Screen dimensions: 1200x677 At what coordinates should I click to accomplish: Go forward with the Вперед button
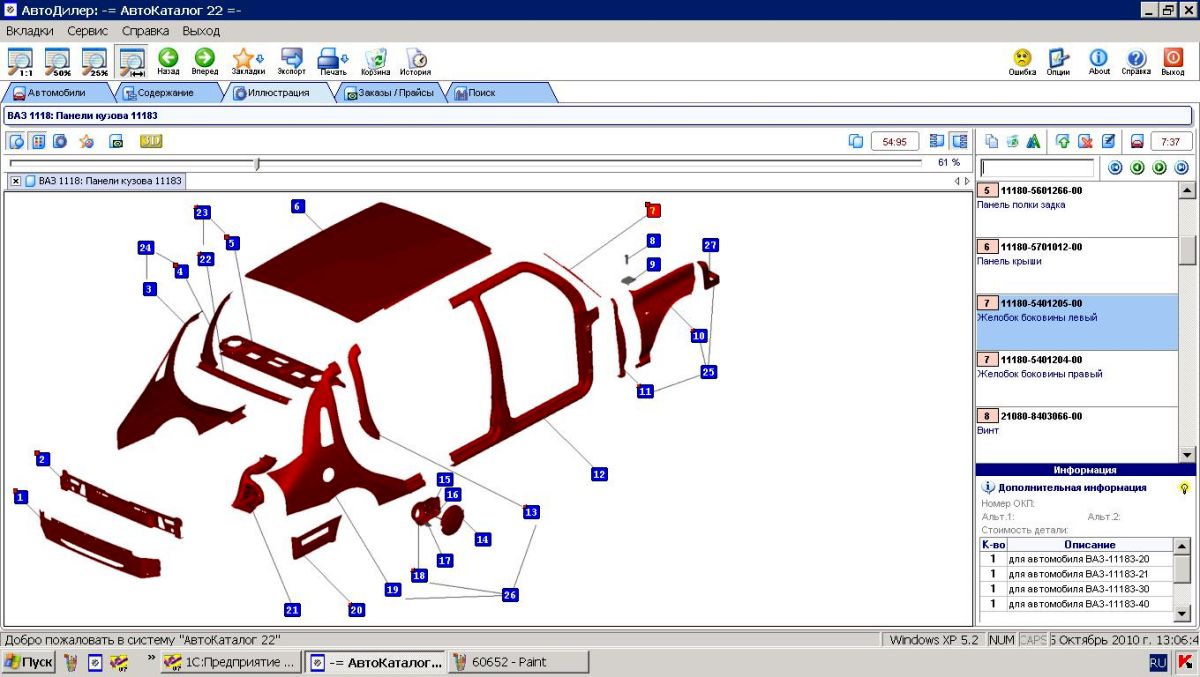click(x=204, y=61)
